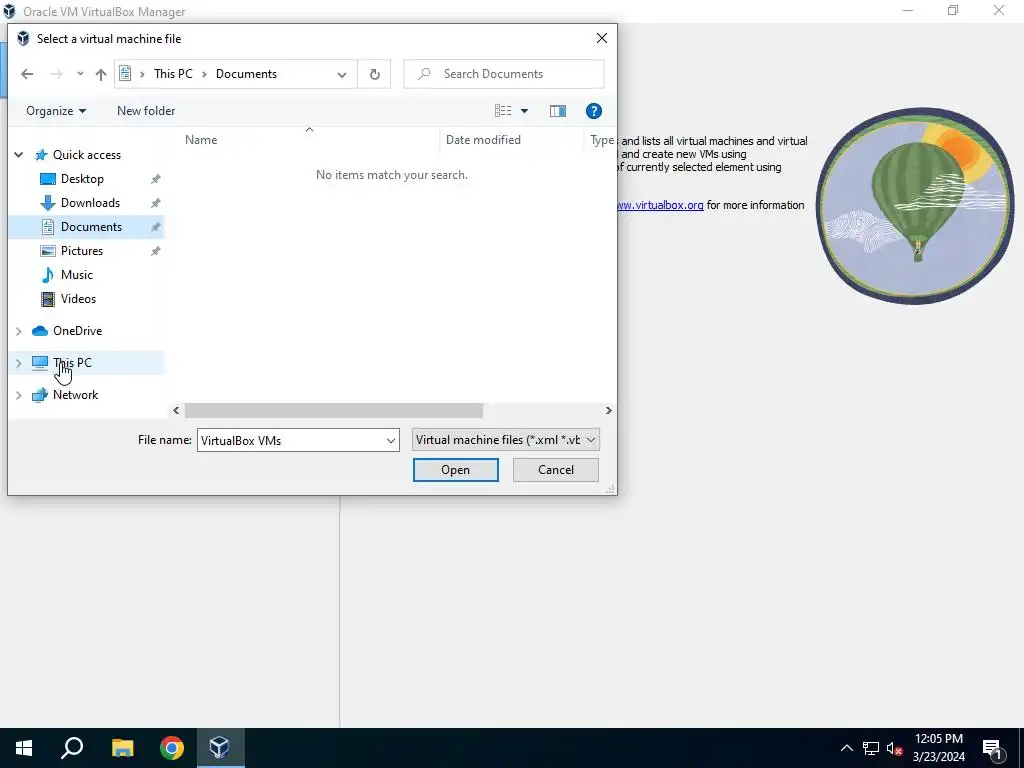This screenshot has height=768, width=1024.
Task: Open the Organize menu
Action: pos(56,111)
